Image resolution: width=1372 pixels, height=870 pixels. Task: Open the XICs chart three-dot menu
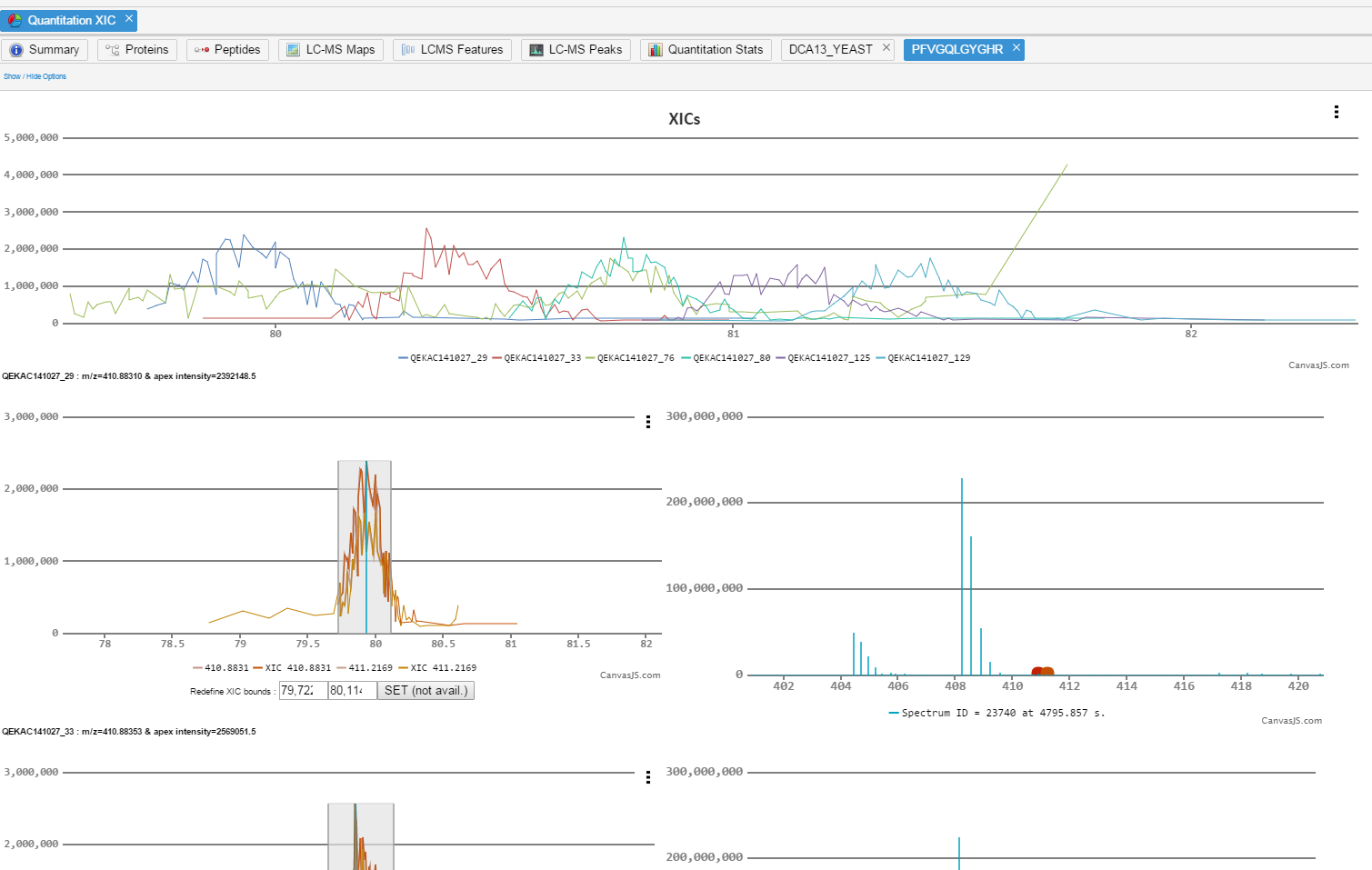(x=1336, y=112)
